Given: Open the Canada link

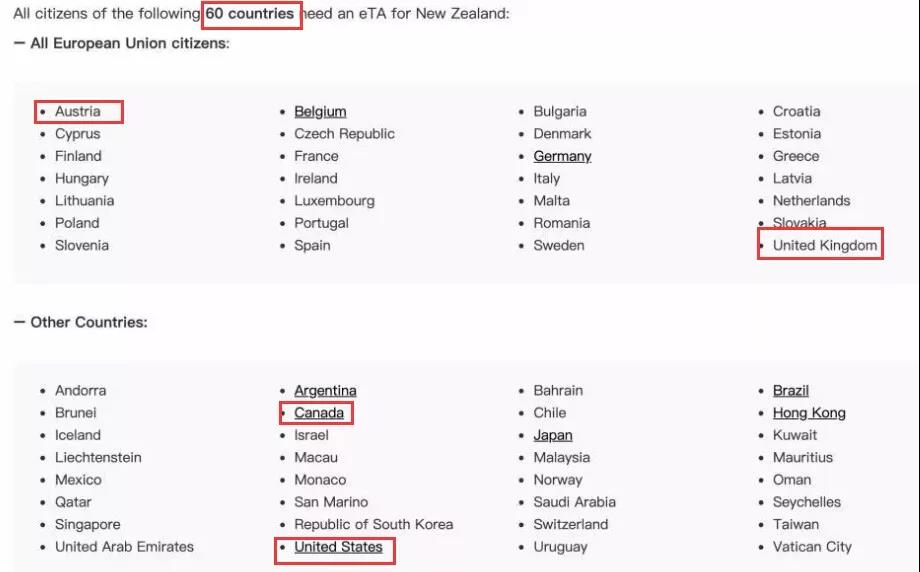Looking at the screenshot, I should tap(319, 413).
